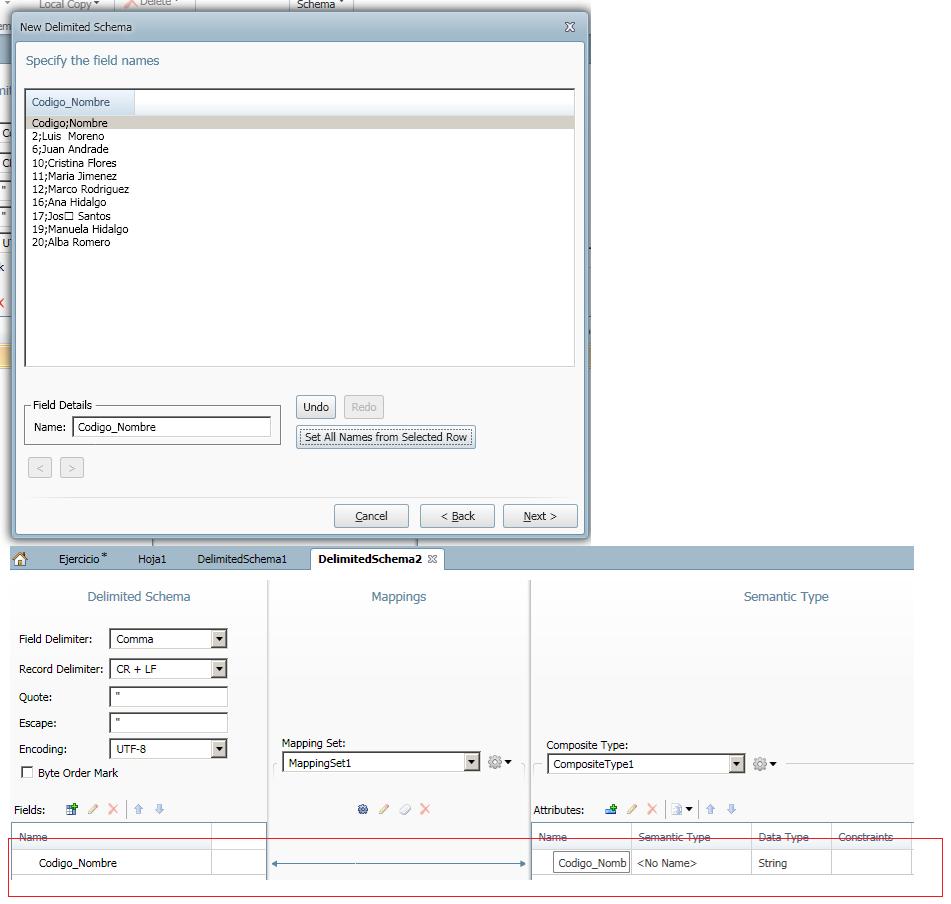Switch to the Hoja1 tab
Screen dimensions: 951x904
152,559
